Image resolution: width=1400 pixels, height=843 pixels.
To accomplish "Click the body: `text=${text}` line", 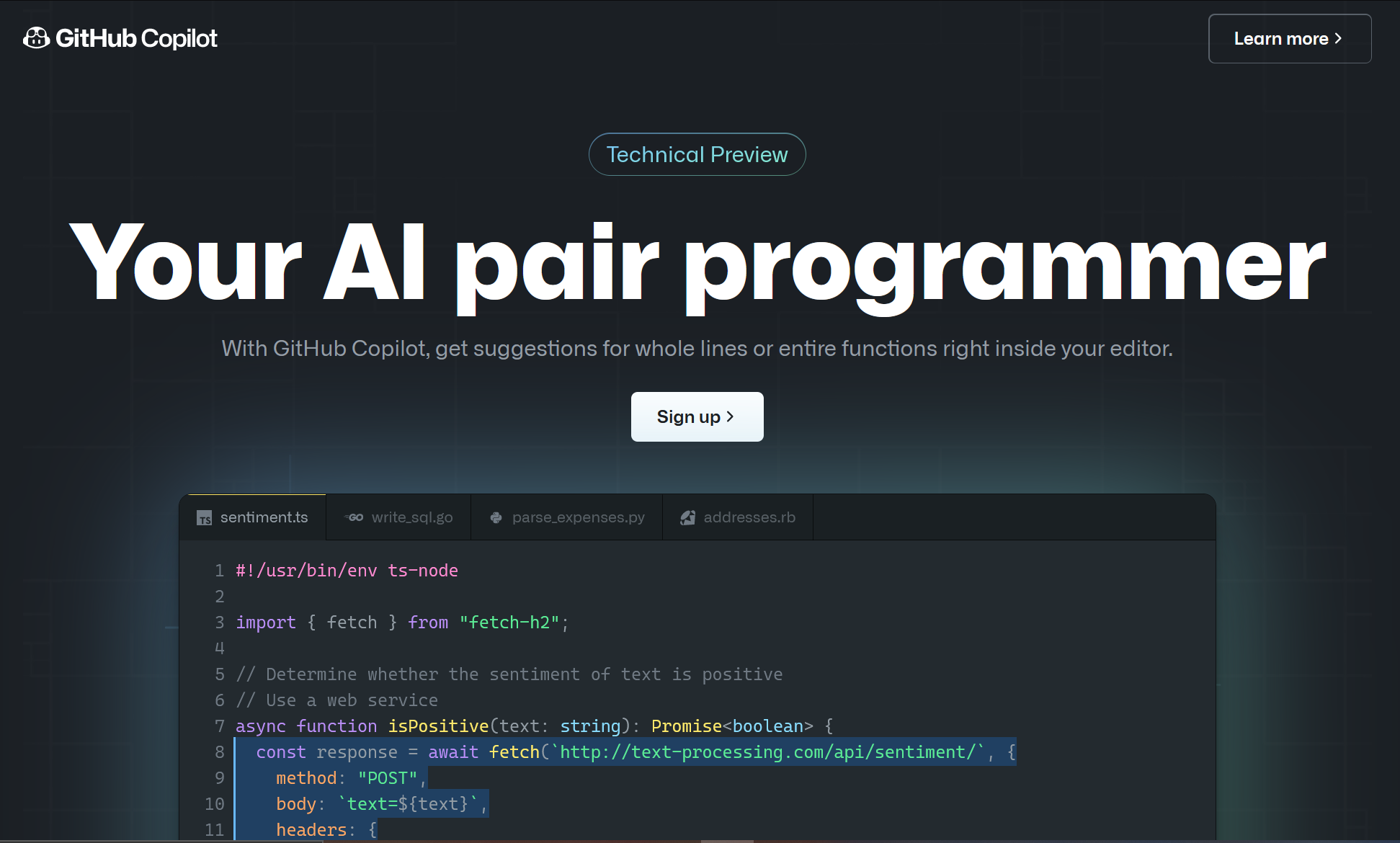I will click(382, 804).
